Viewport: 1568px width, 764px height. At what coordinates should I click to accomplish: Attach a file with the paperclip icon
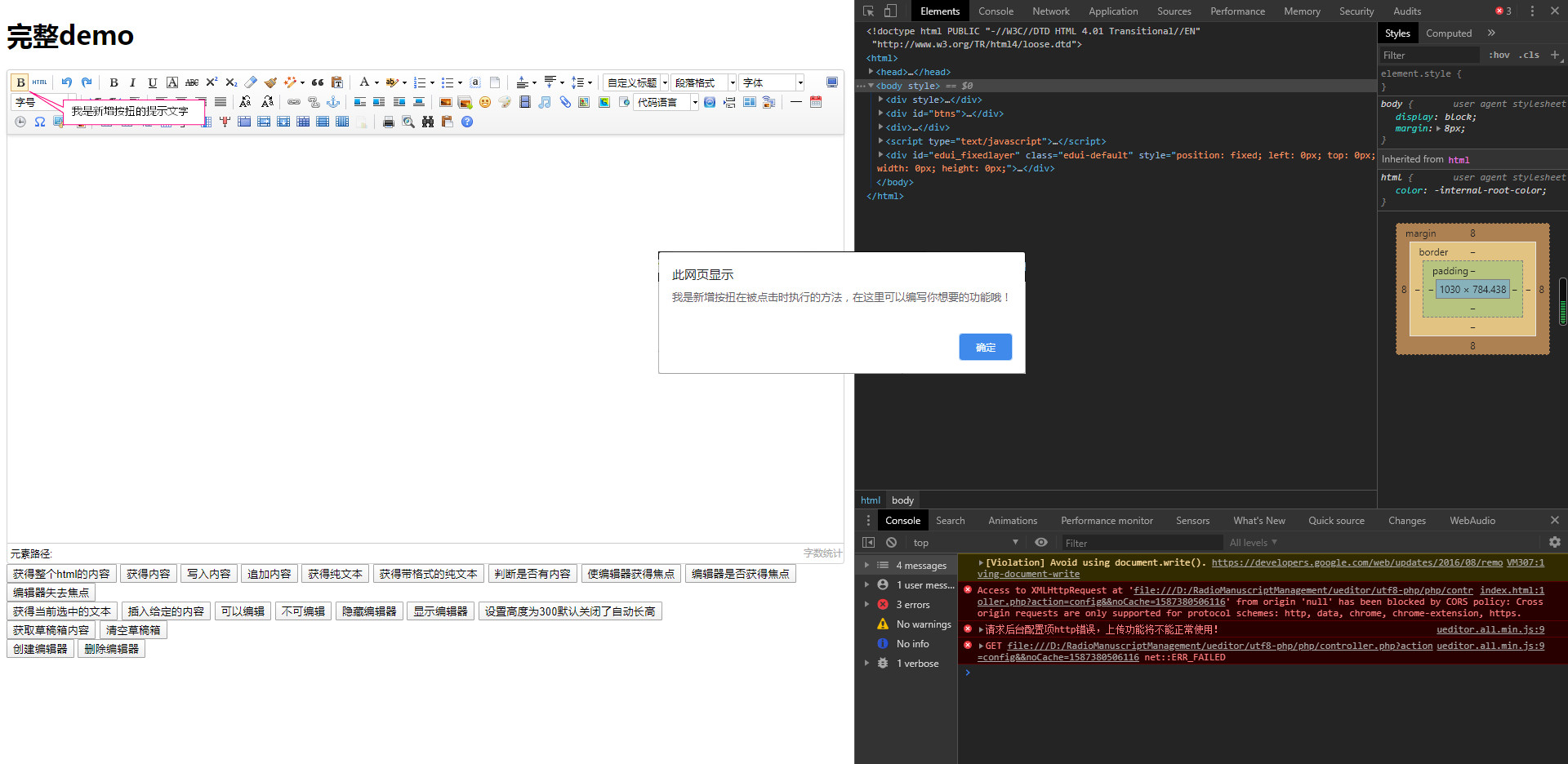coord(565,102)
